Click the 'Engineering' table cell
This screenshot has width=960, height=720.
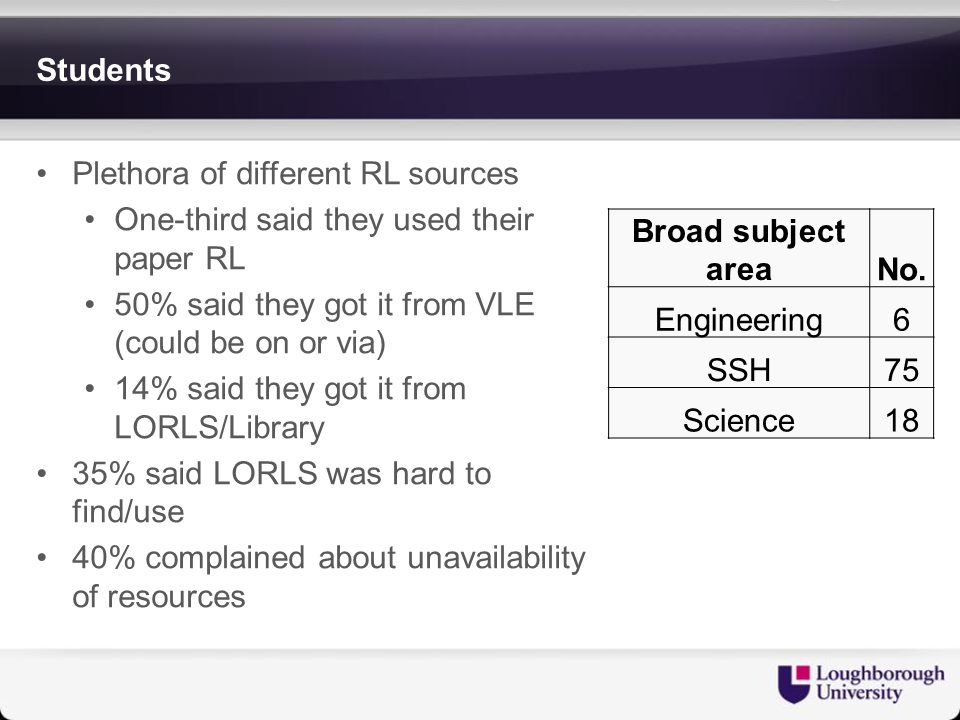click(x=738, y=320)
